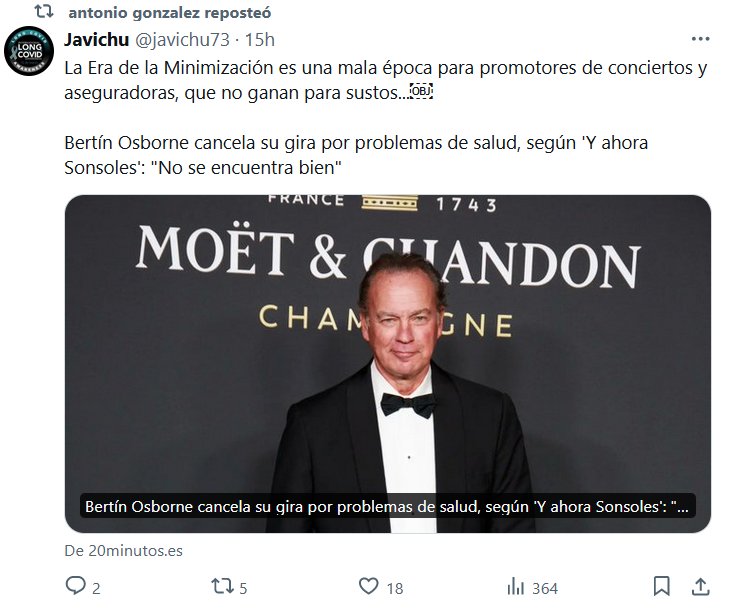
Task: Click the reply count 2
Action: [96, 588]
